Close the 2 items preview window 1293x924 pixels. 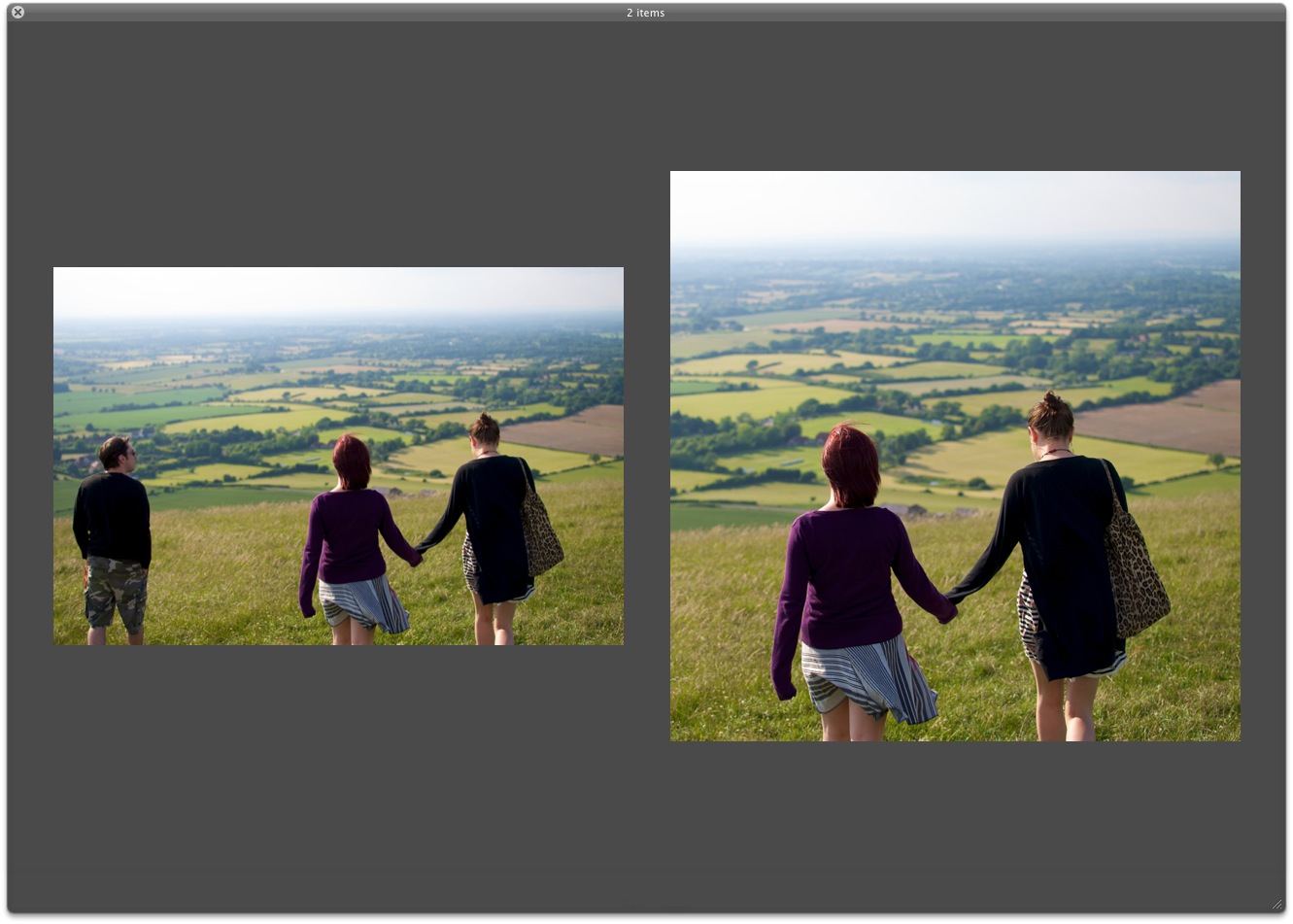pos(17,13)
